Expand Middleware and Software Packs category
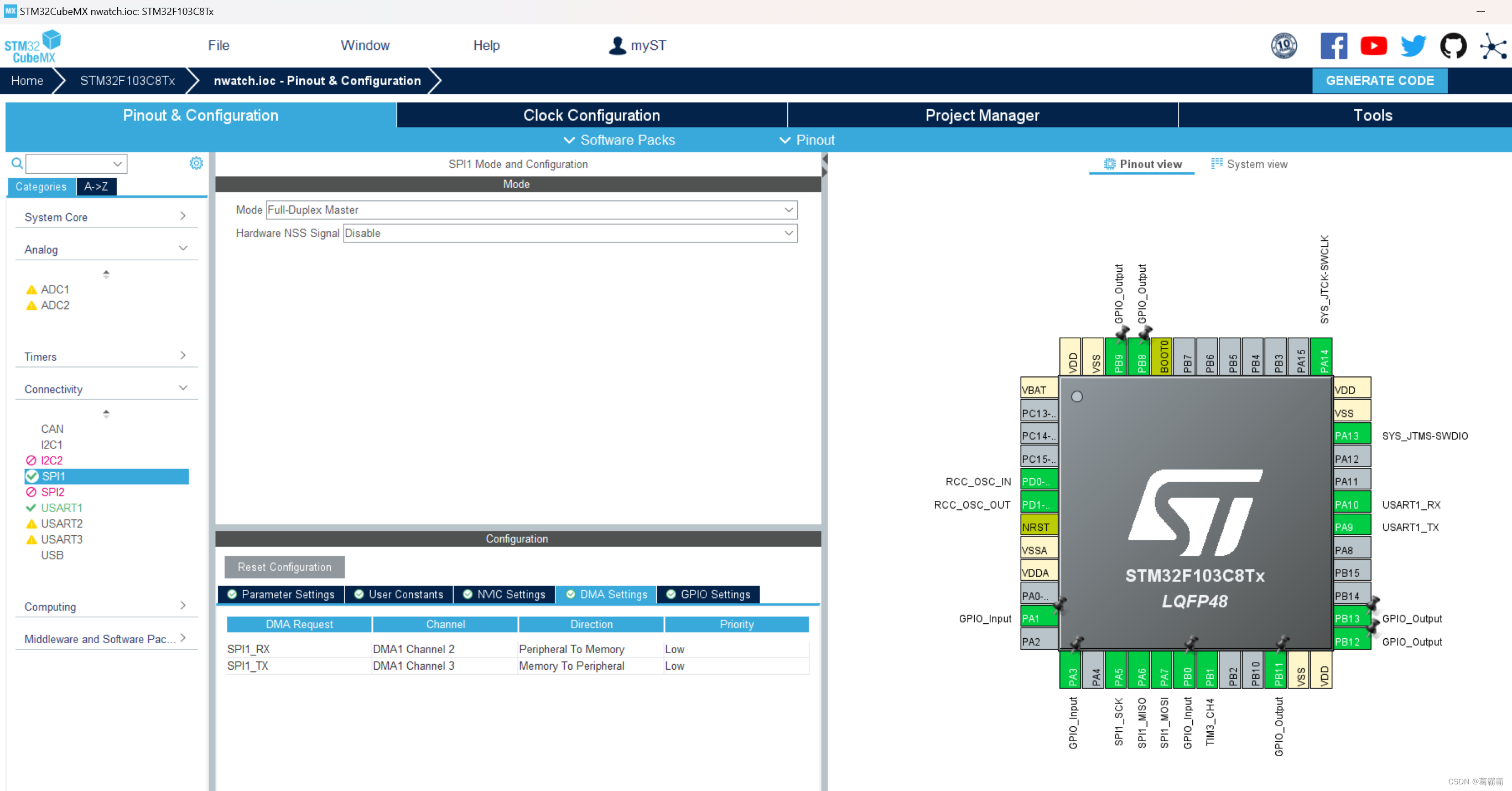 coord(106,638)
